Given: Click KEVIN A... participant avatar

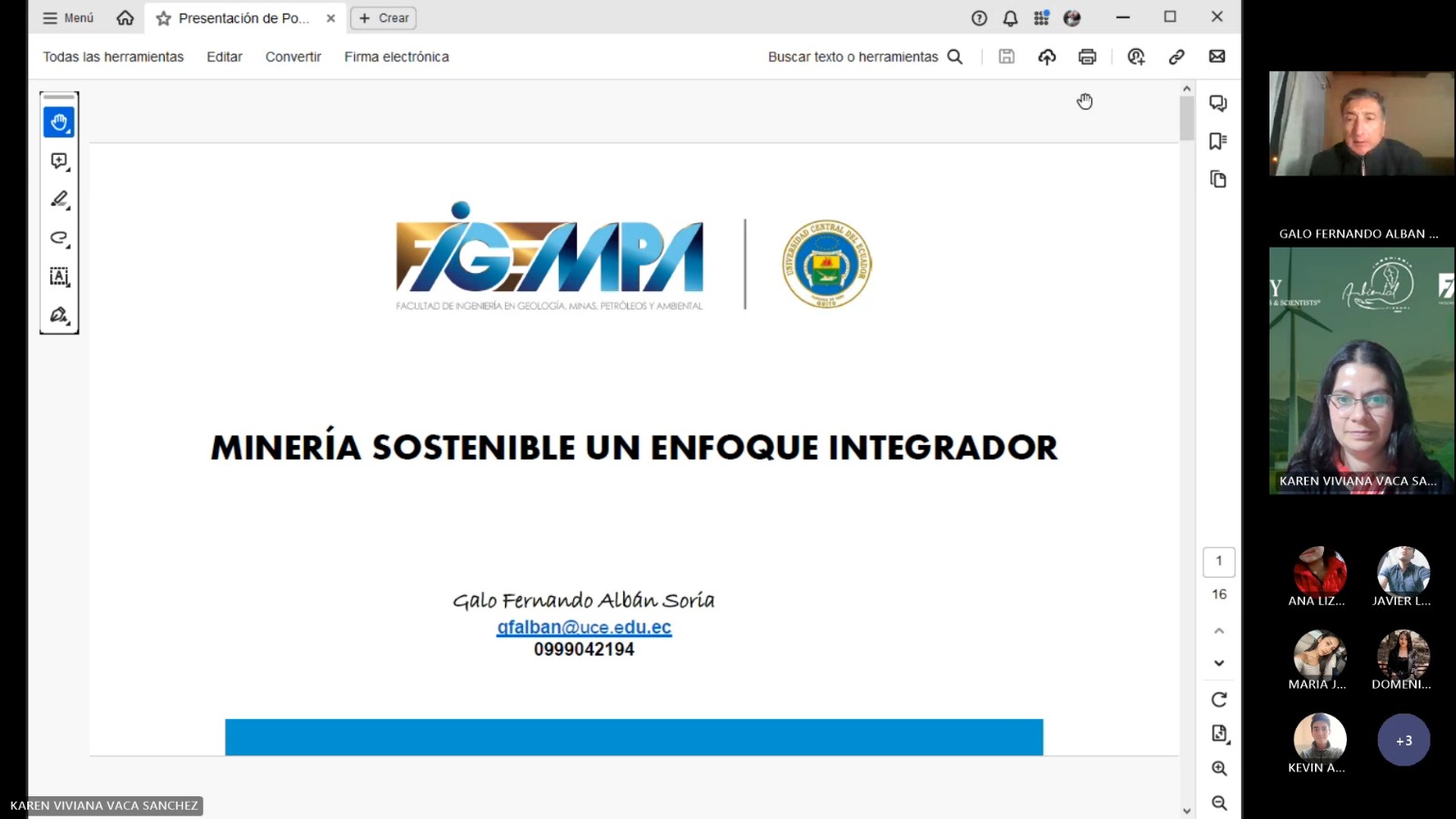Looking at the screenshot, I should tap(1319, 738).
